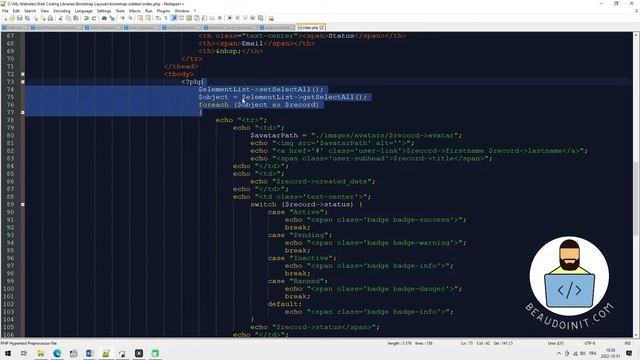Viewport: 640px width, 360px height.
Task: Toggle Show All Characters pilcrow icon
Action: [166, 18]
